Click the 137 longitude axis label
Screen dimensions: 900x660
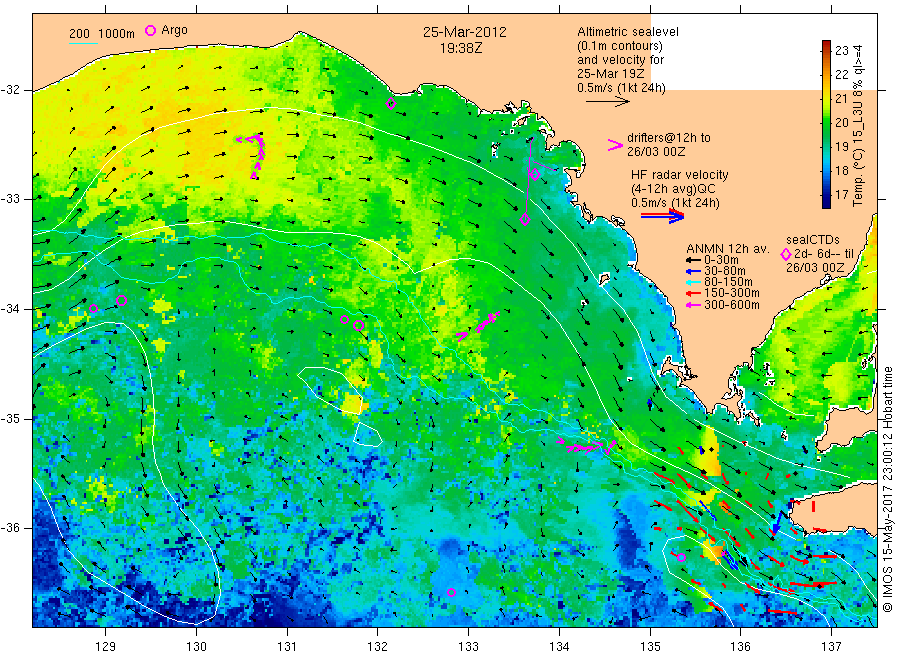(831, 647)
